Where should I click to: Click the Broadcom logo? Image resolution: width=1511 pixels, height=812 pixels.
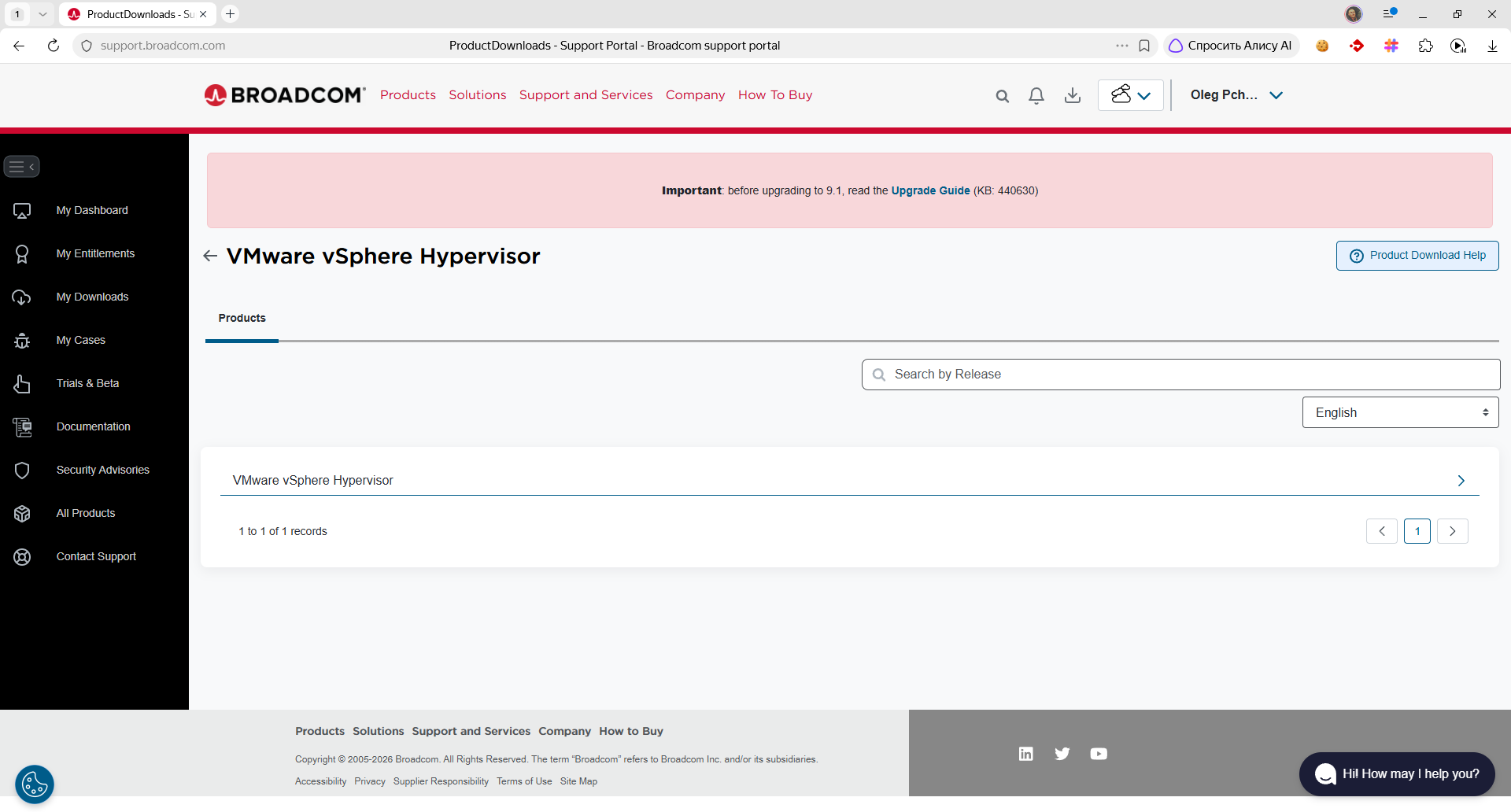pos(285,95)
